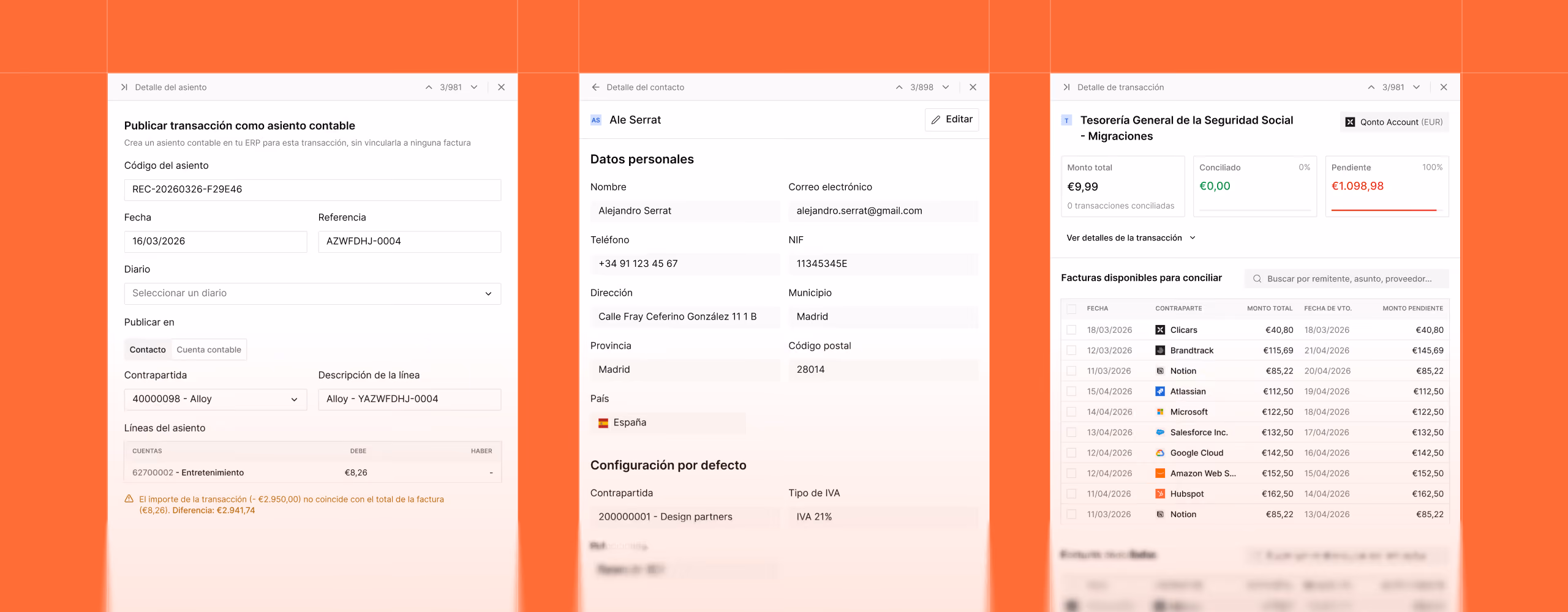This screenshot has width=1568, height=612.
Task: Click the NIF field 11345345E
Action: 883,264
